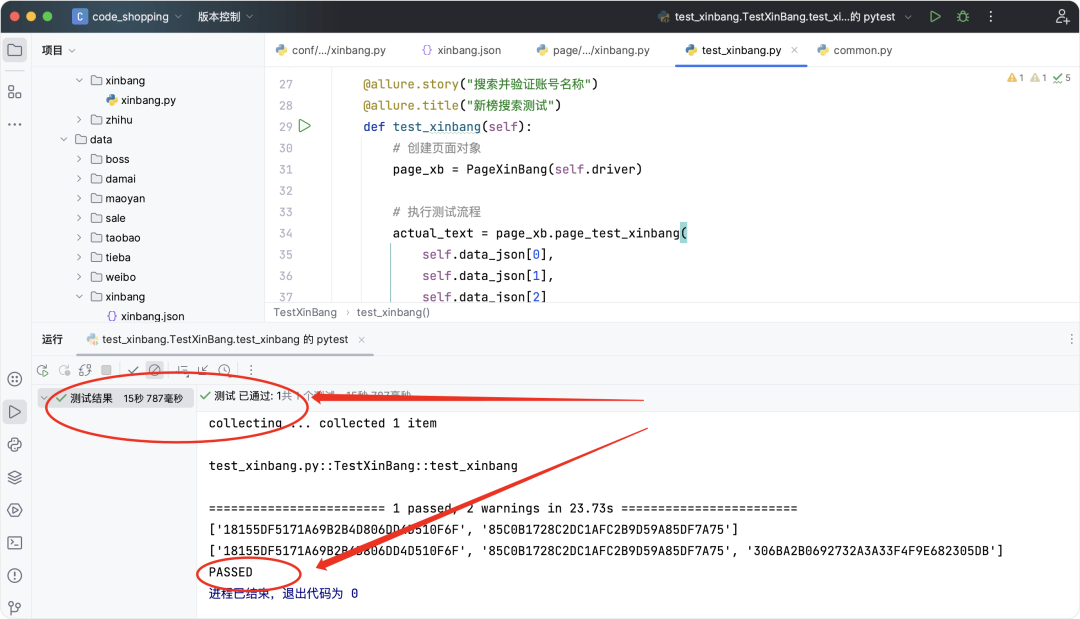
Task: Open the Terminal tool window
Action: pyautogui.click(x=14, y=543)
